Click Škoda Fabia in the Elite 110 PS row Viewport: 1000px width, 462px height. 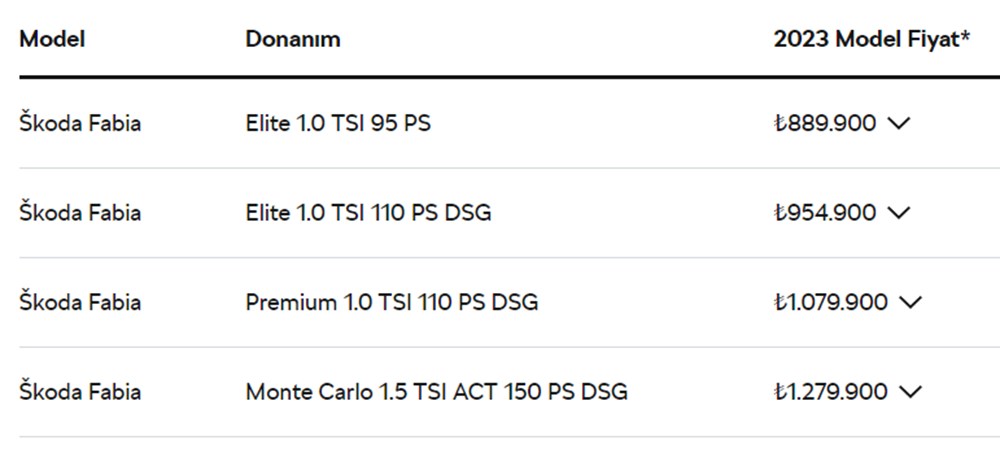point(80,213)
